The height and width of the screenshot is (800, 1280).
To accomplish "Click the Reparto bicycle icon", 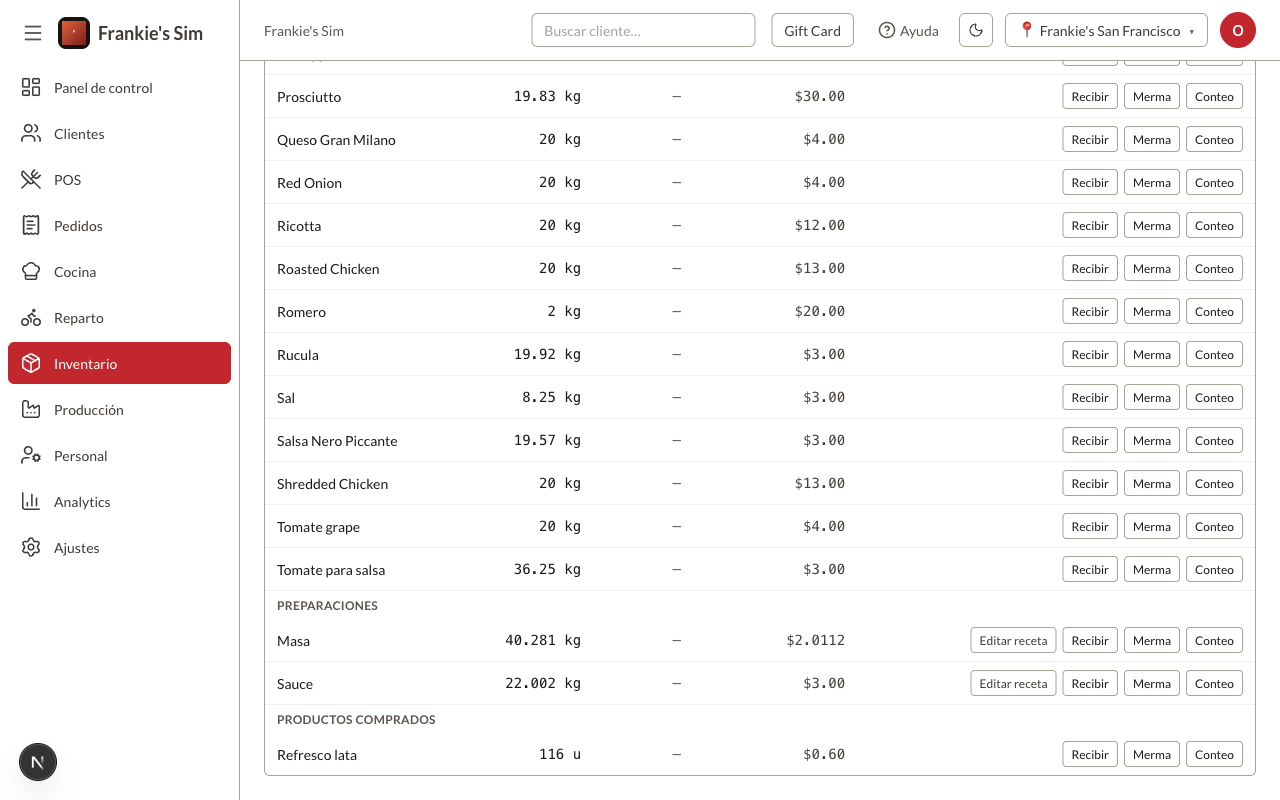I will pos(31,317).
